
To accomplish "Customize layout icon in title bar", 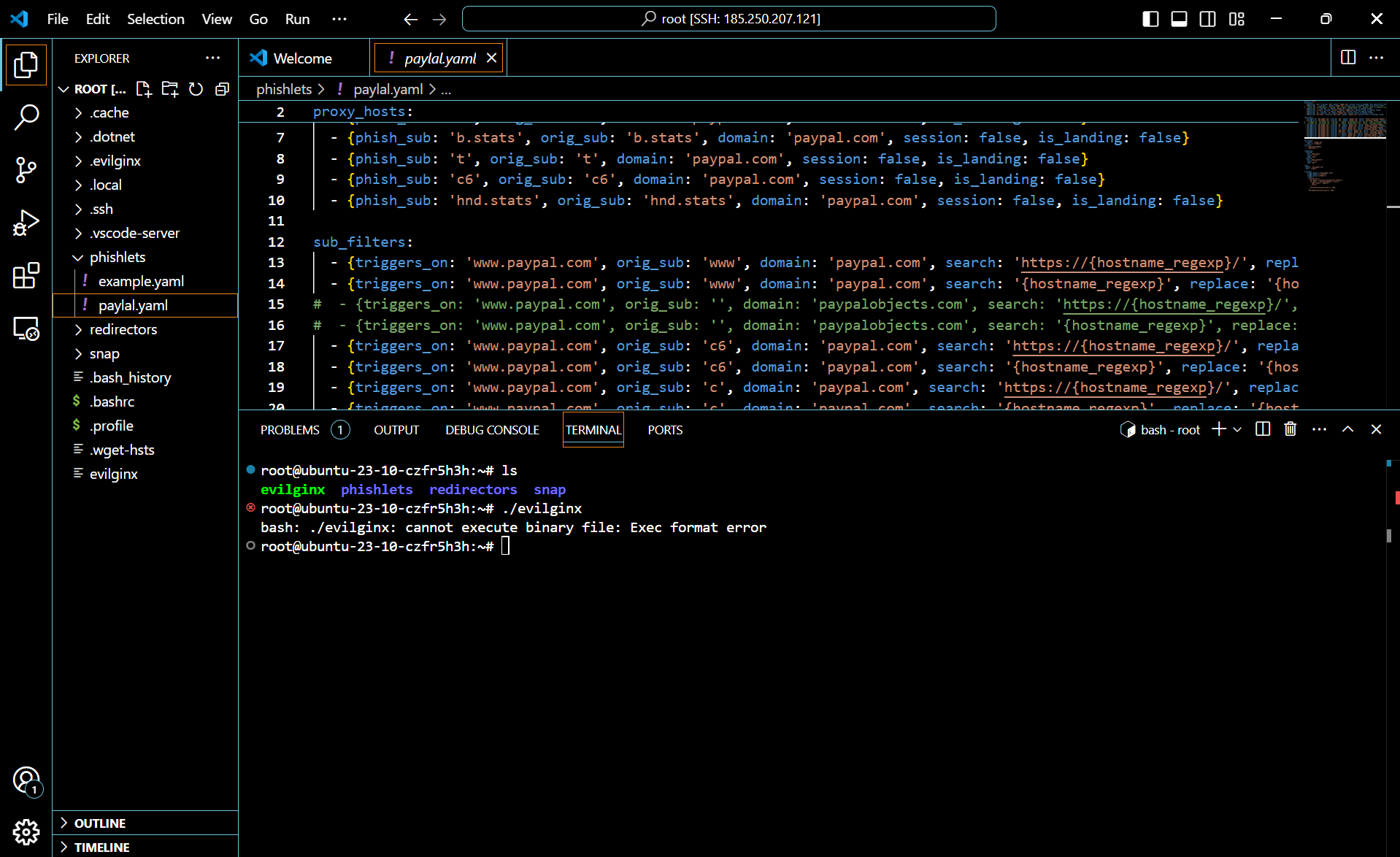I will coord(1236,19).
